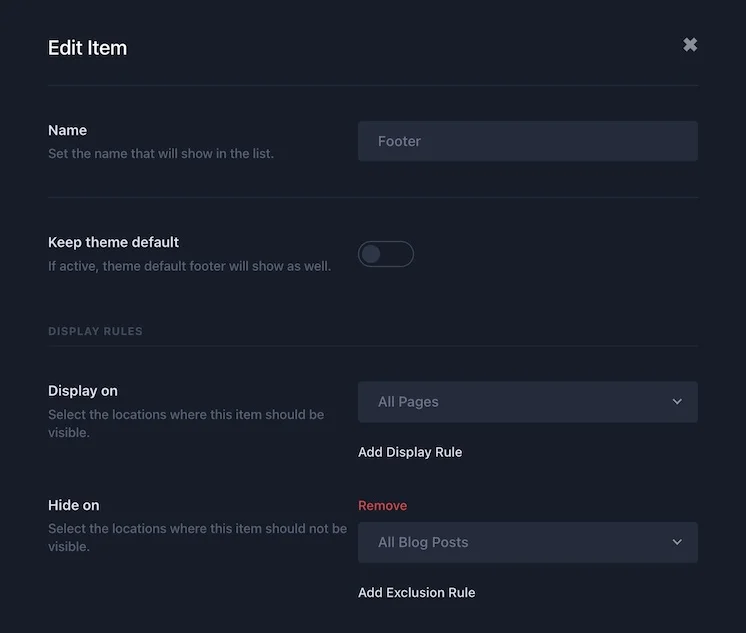This screenshot has height=633, width=746.
Task: Click the Display on label
Action: point(83,391)
